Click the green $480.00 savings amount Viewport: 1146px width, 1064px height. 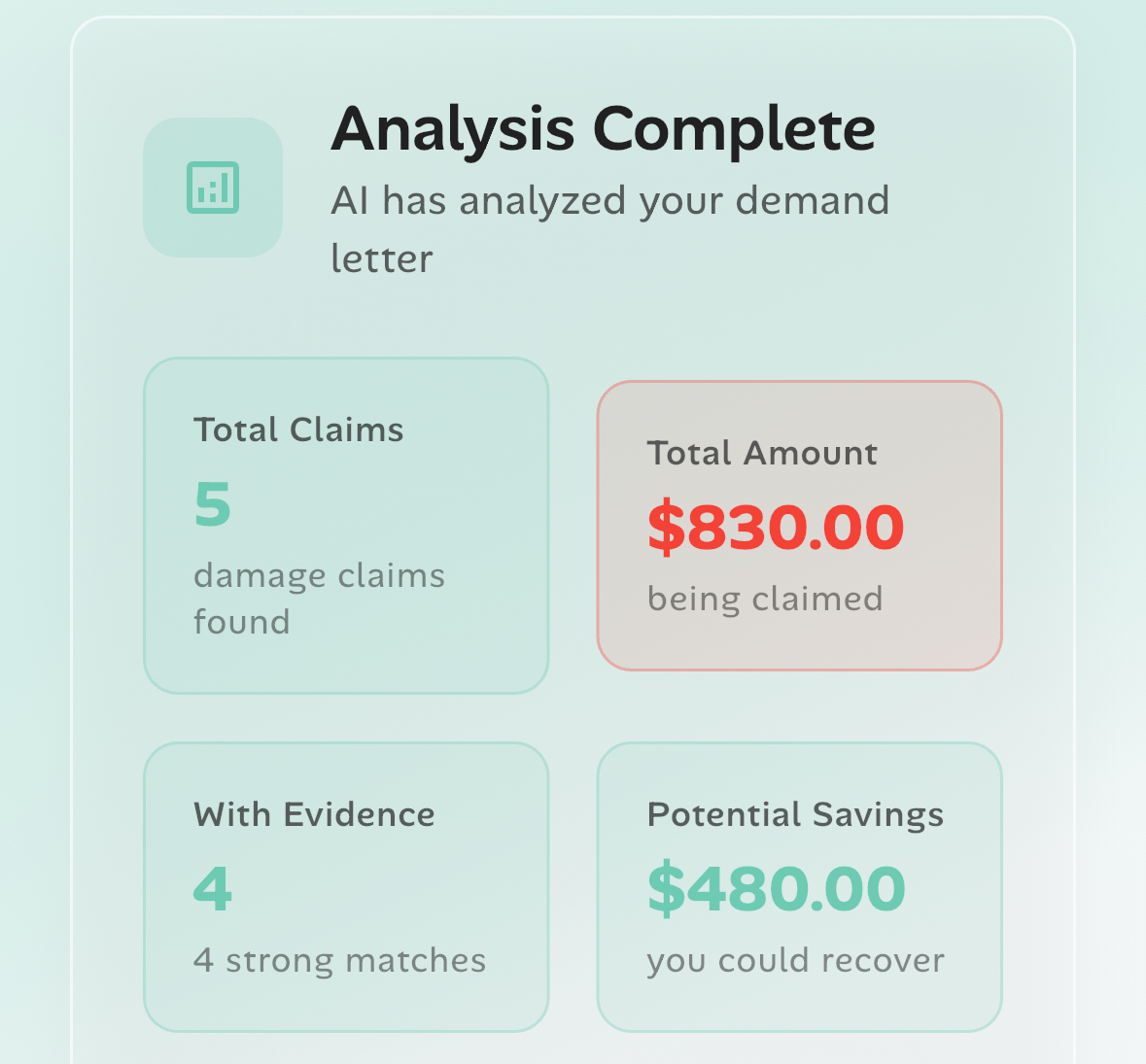click(x=776, y=887)
